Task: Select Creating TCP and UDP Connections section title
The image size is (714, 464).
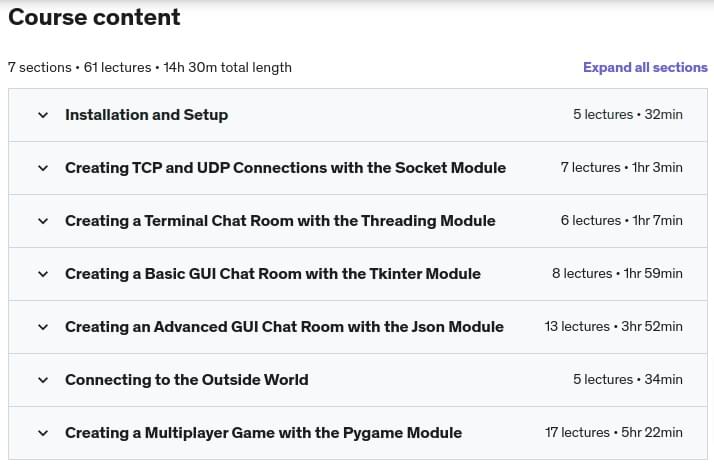Action: tap(285, 168)
